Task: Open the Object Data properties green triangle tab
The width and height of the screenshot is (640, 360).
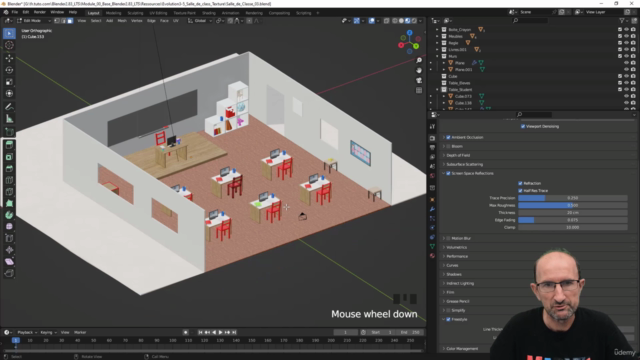Action: coord(432,246)
